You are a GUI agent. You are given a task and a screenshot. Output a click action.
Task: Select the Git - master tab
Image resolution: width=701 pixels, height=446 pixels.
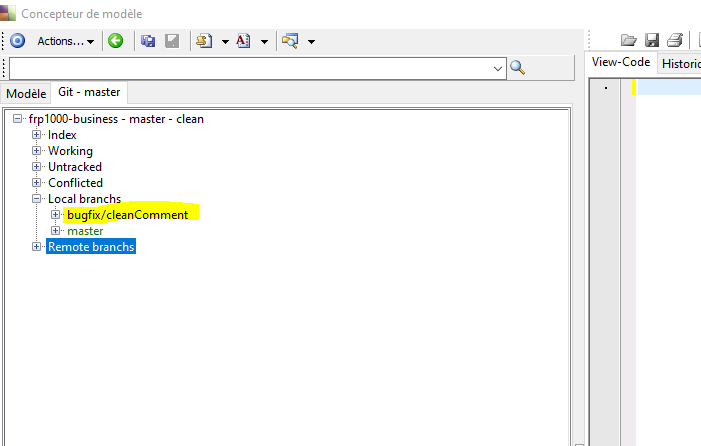point(89,92)
